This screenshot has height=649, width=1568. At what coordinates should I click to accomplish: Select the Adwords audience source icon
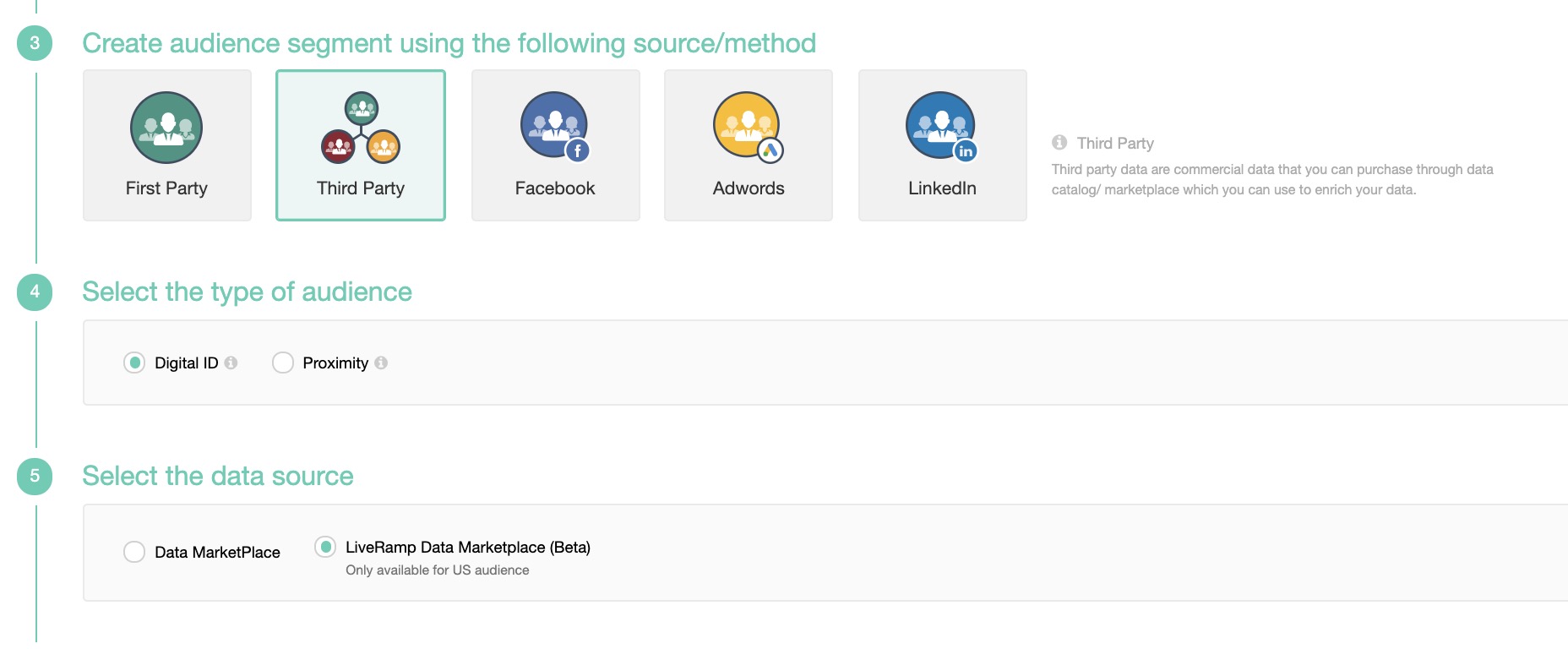748,127
